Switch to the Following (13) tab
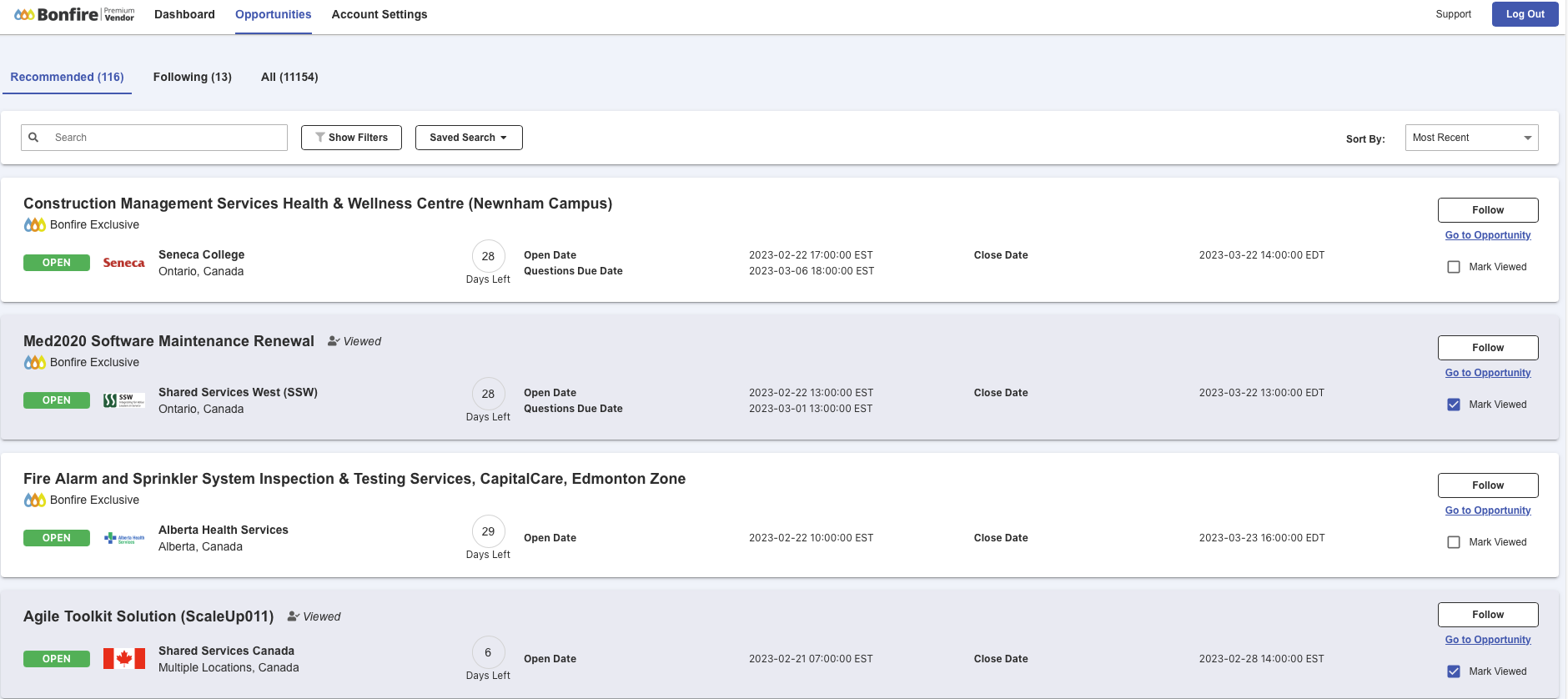This screenshot has width=1568, height=699. tap(193, 77)
